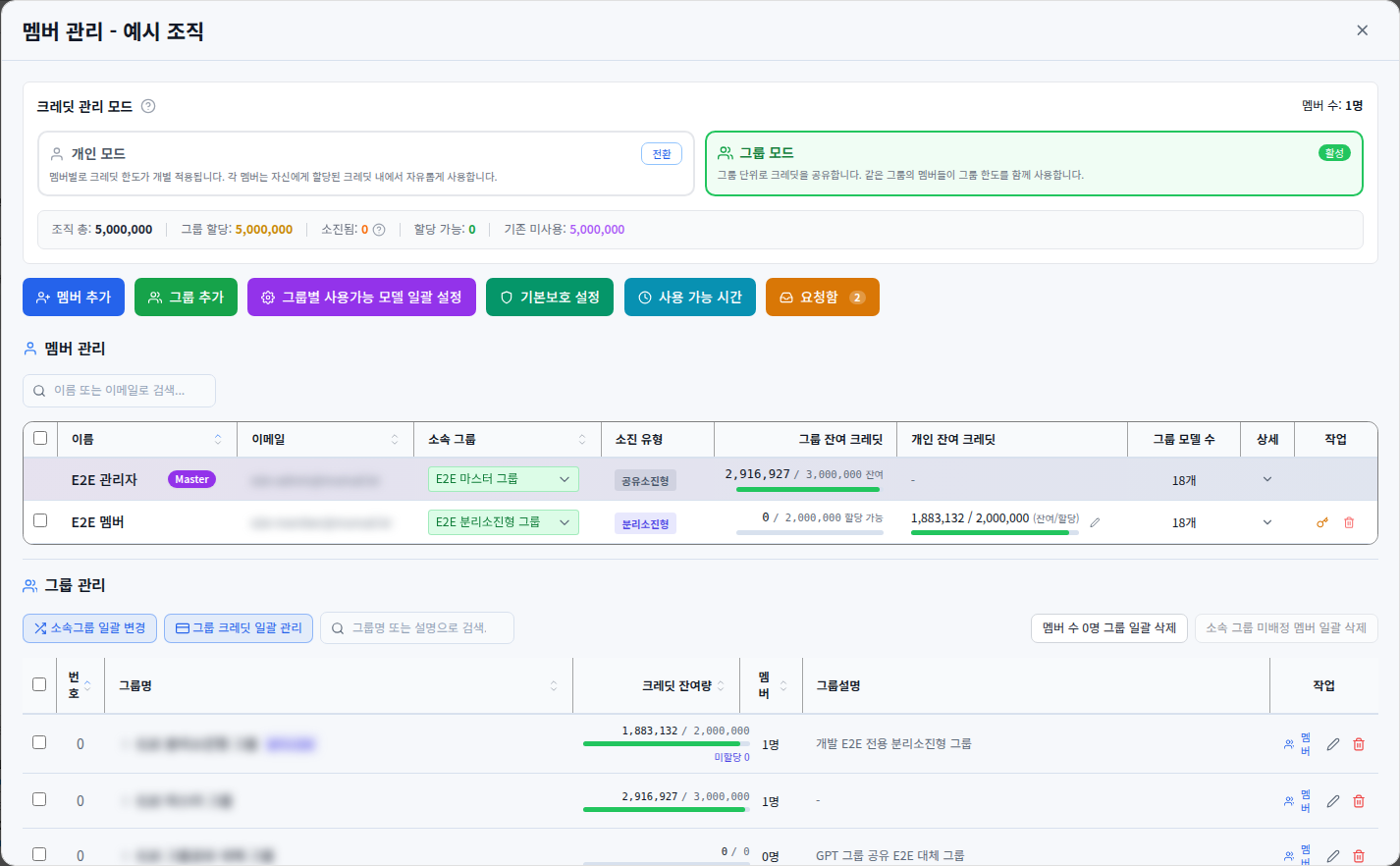Click the help icon beside 소진됨
1400x866 pixels.
379,230
